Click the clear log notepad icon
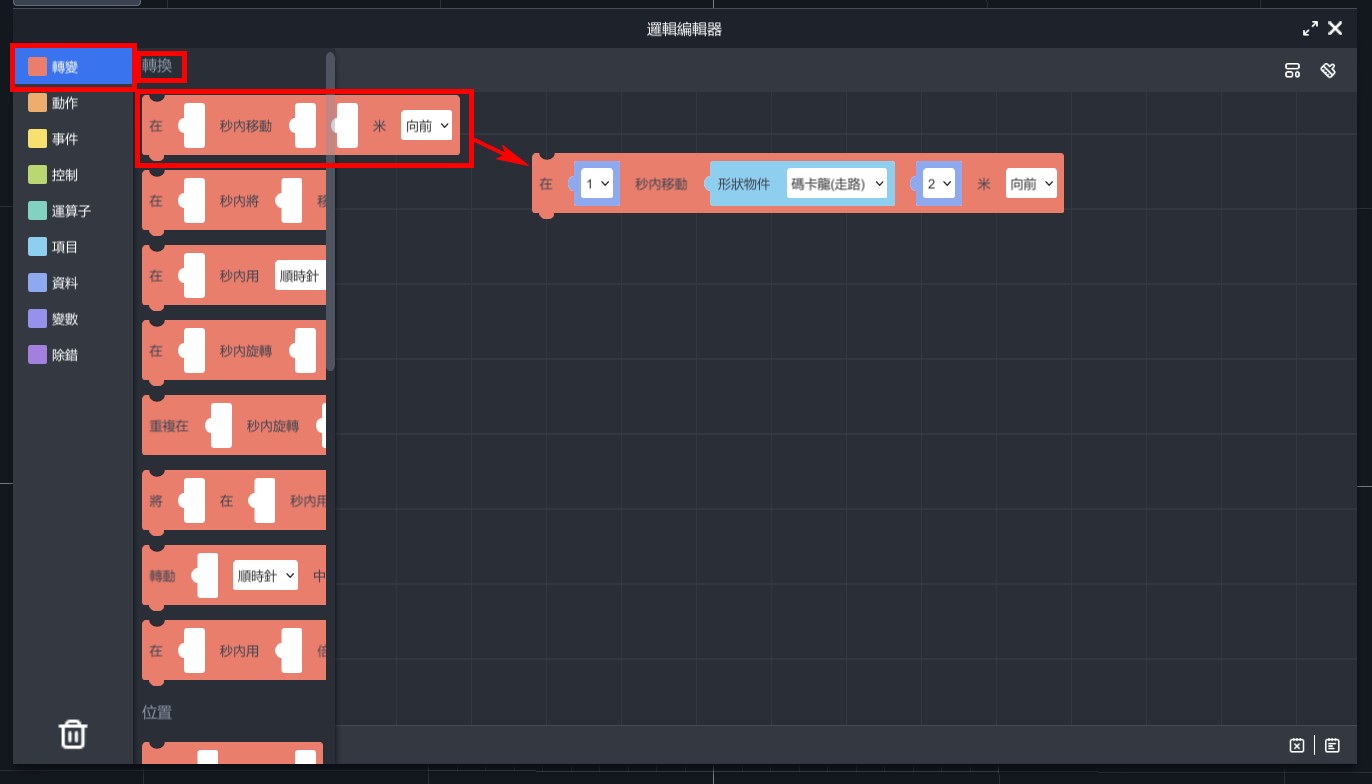Image resolution: width=1372 pixels, height=784 pixels. (x=1296, y=745)
